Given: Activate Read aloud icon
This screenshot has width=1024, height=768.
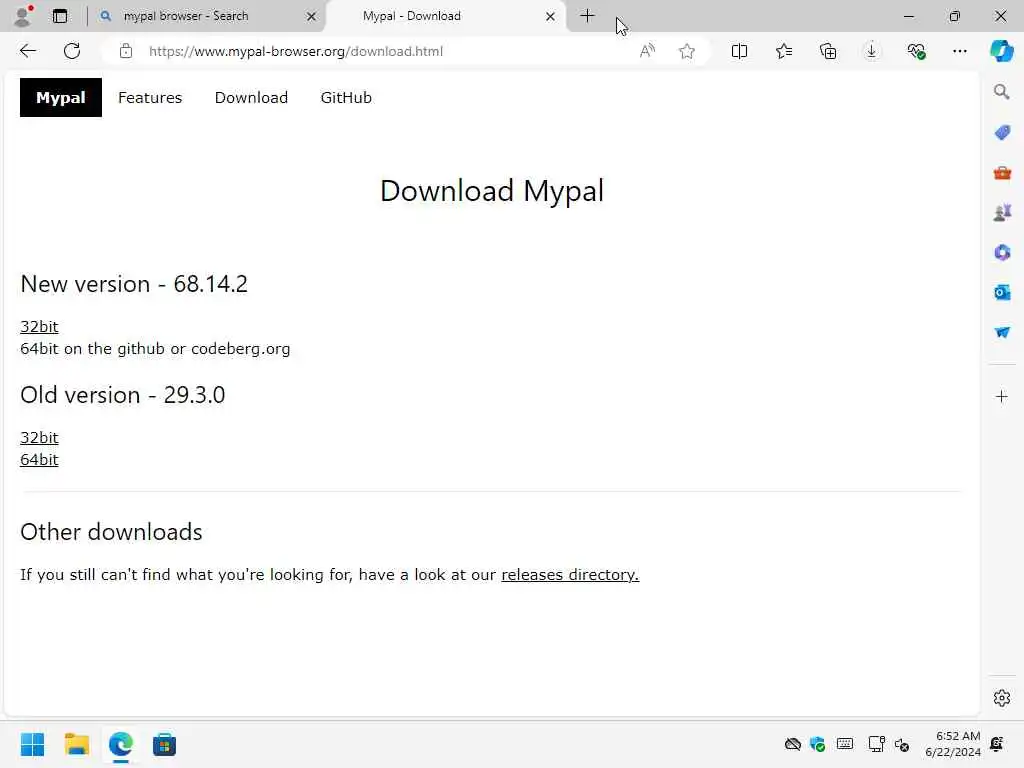Looking at the screenshot, I should coord(647,51).
